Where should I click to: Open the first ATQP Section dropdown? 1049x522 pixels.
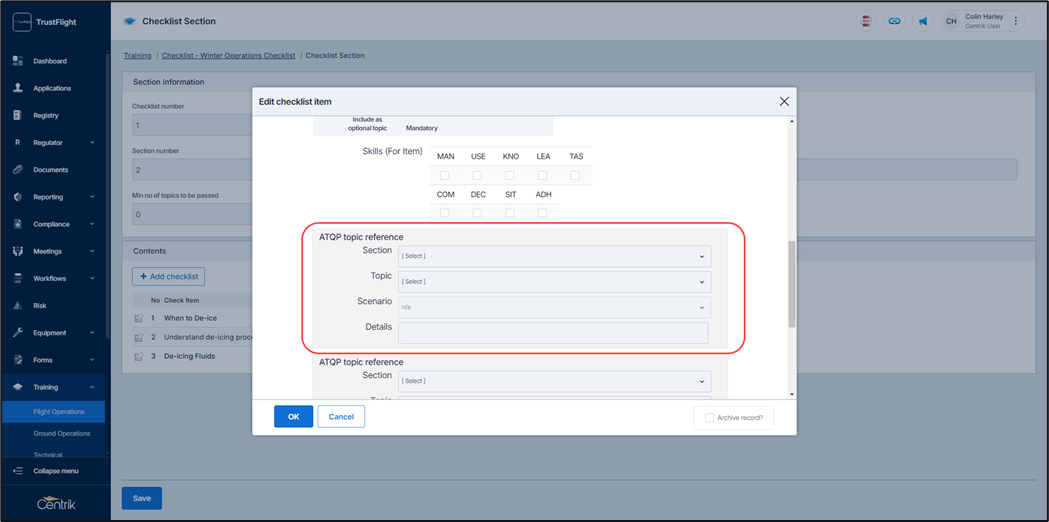(x=553, y=256)
